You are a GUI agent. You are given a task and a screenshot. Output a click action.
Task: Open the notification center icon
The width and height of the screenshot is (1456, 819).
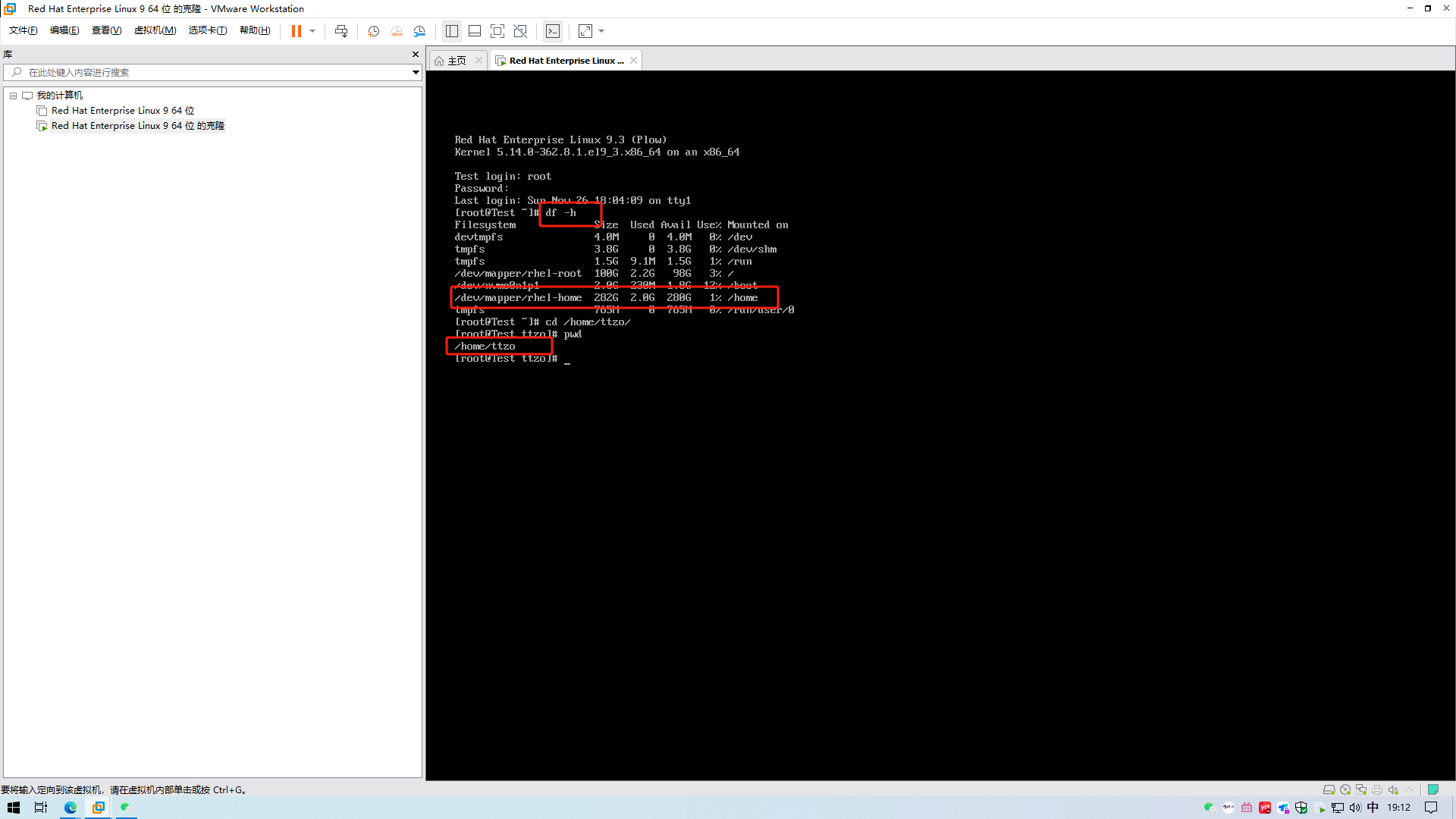point(1431,808)
